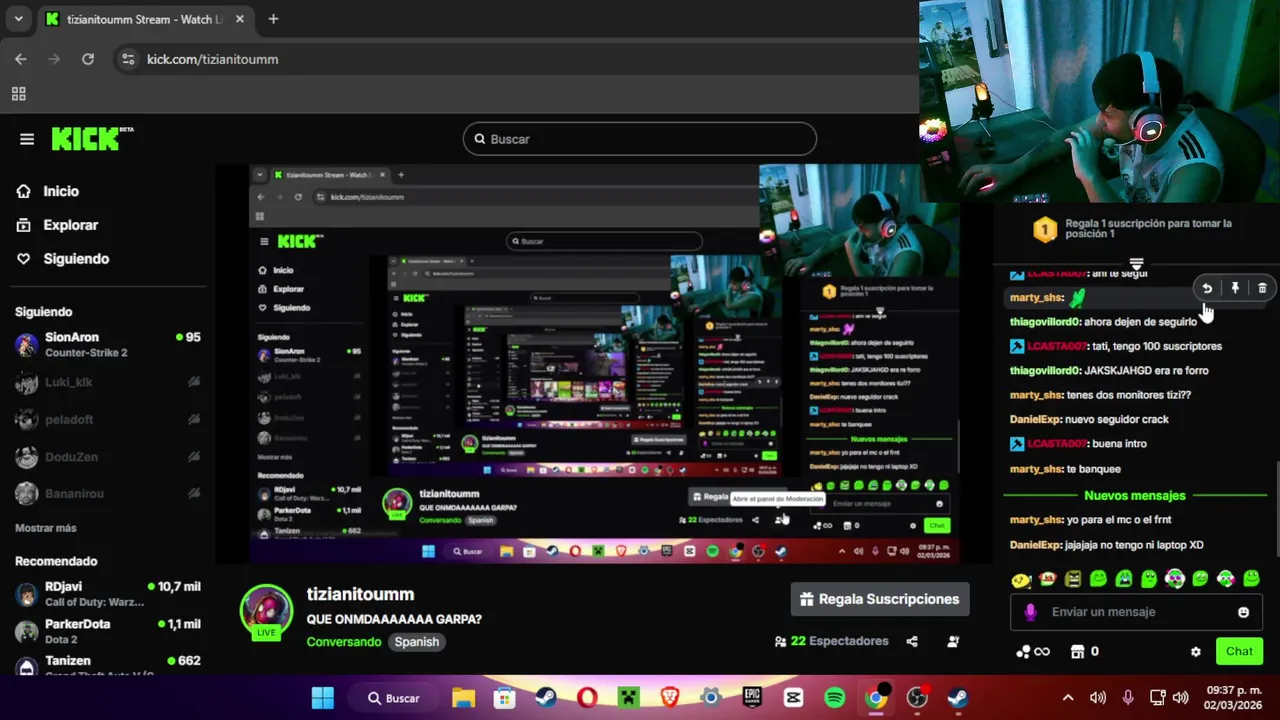
Task: Focus the Enviar un mensaje input
Action: pos(1136,612)
